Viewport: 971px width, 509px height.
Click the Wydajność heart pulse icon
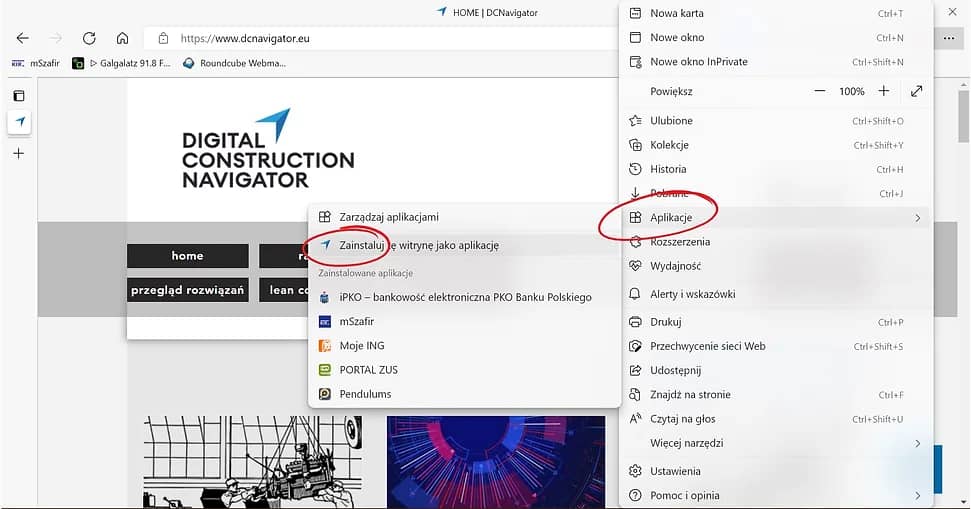(635, 266)
